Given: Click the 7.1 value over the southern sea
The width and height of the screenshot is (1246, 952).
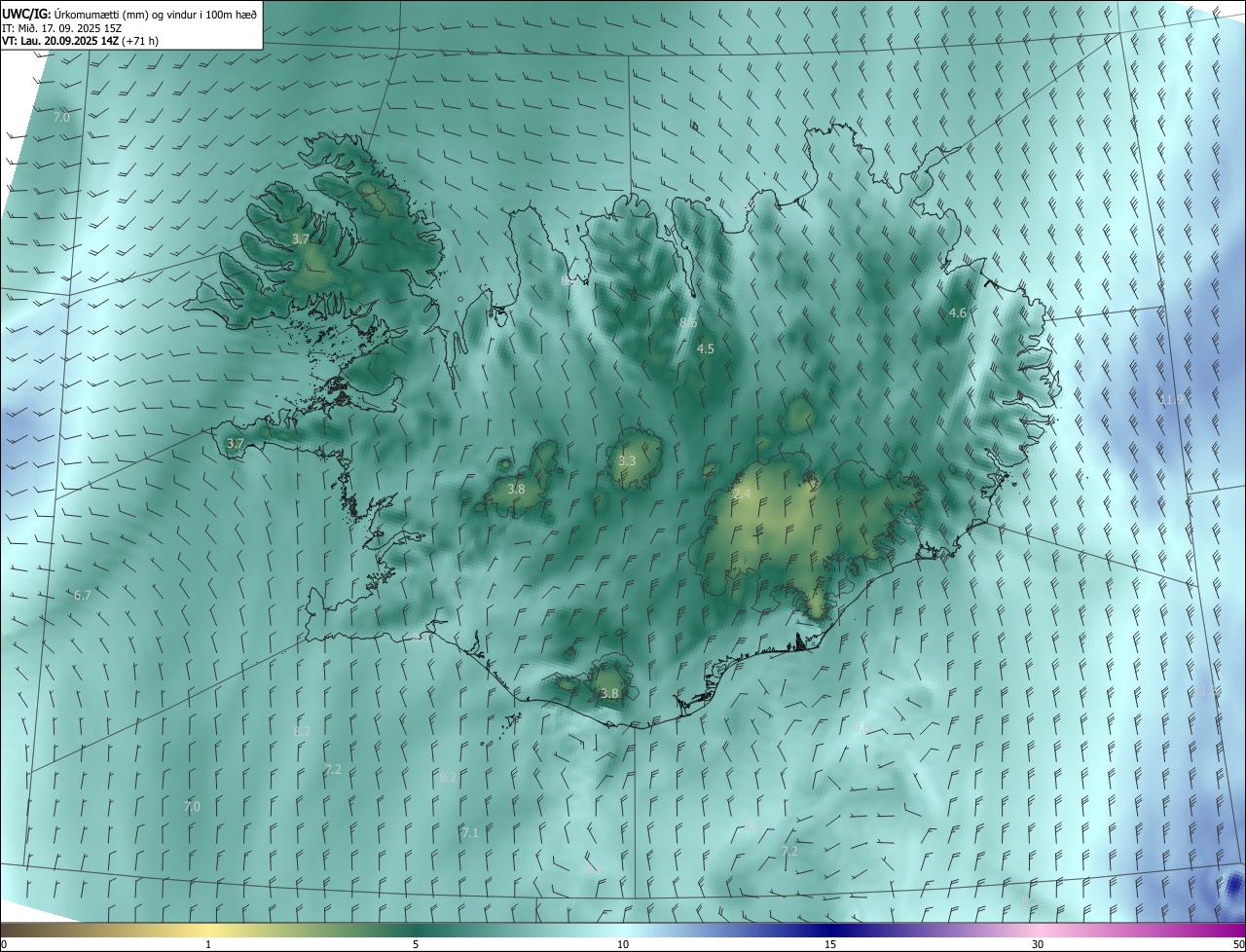Looking at the screenshot, I should (470, 832).
